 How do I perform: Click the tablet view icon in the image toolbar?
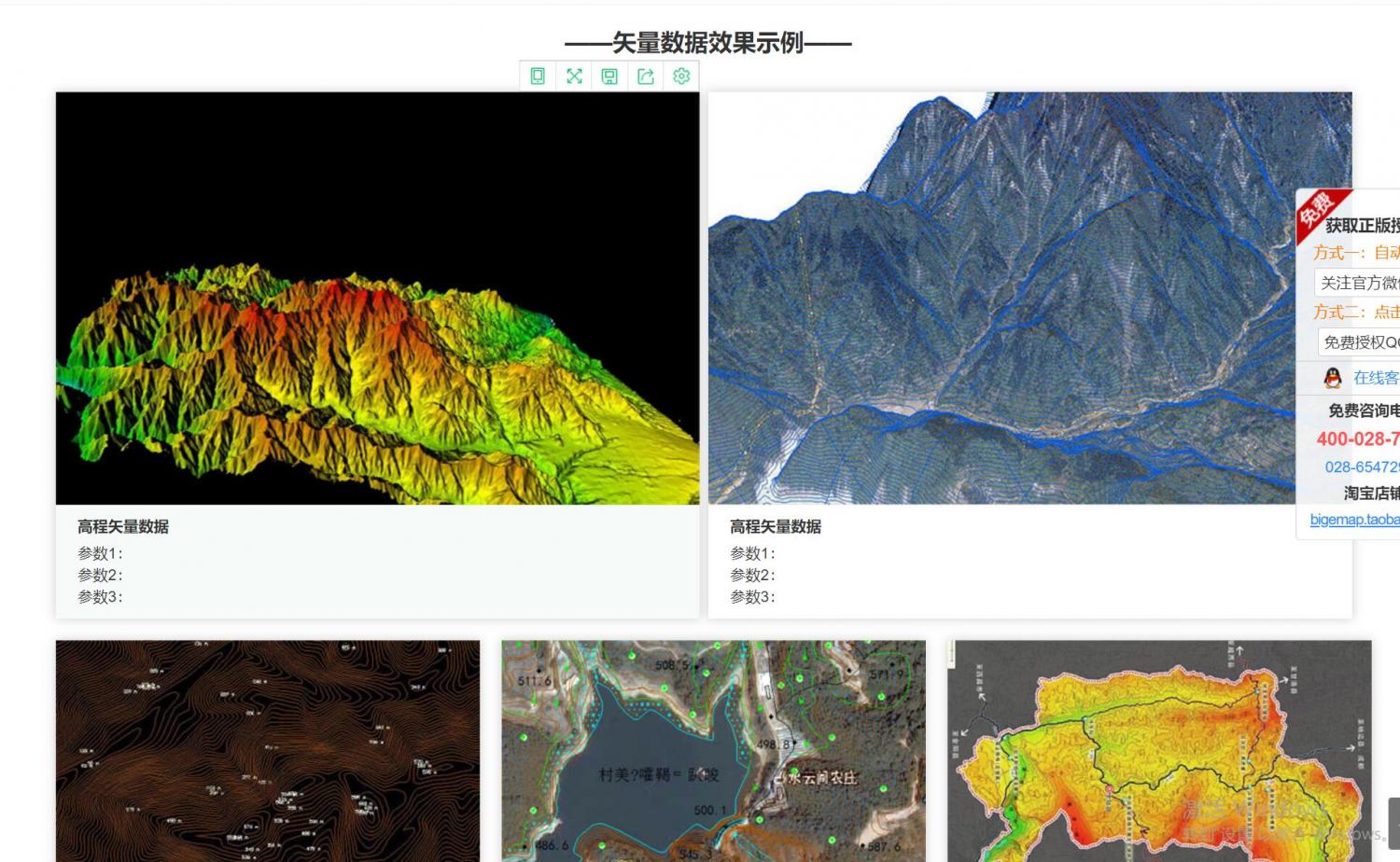click(x=538, y=76)
